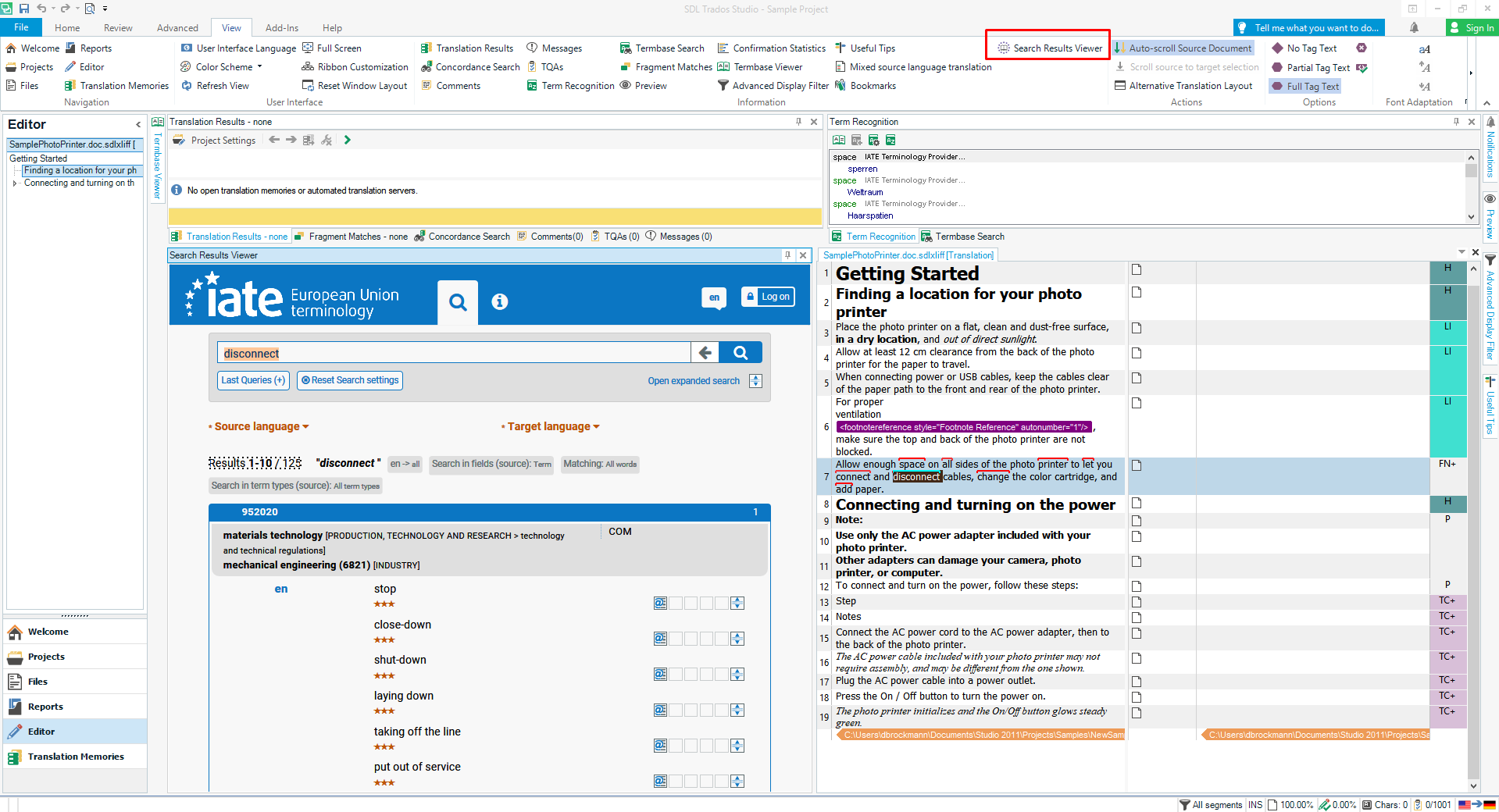The image size is (1499, 812).
Task: Open IATE language 'en' selector
Action: click(714, 297)
